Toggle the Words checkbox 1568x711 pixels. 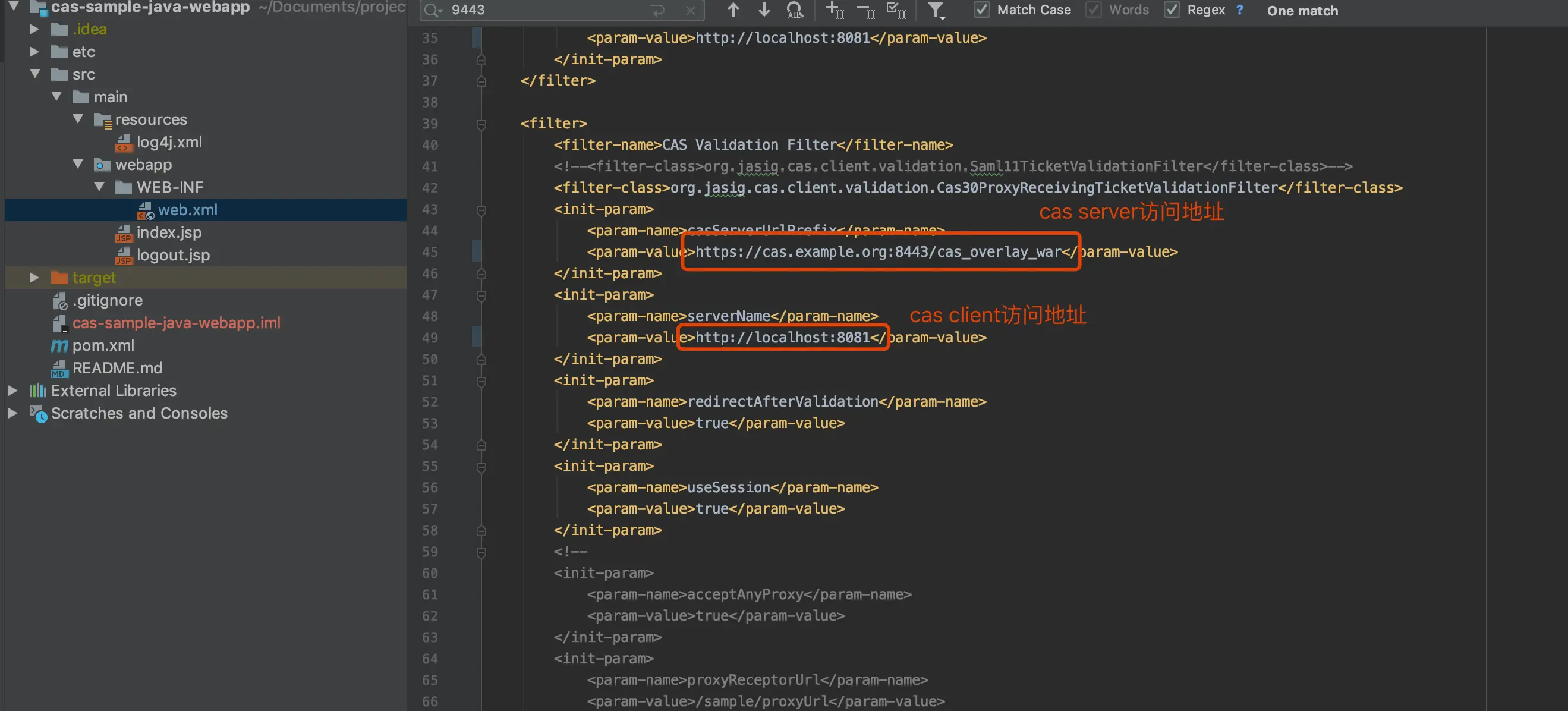(x=1093, y=10)
